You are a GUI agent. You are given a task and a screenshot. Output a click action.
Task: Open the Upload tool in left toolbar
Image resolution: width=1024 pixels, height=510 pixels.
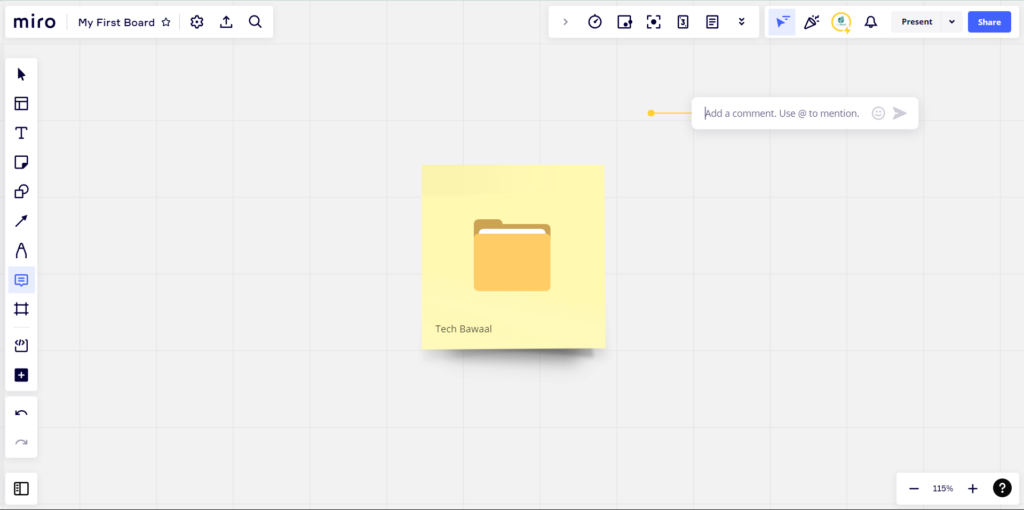(21, 346)
